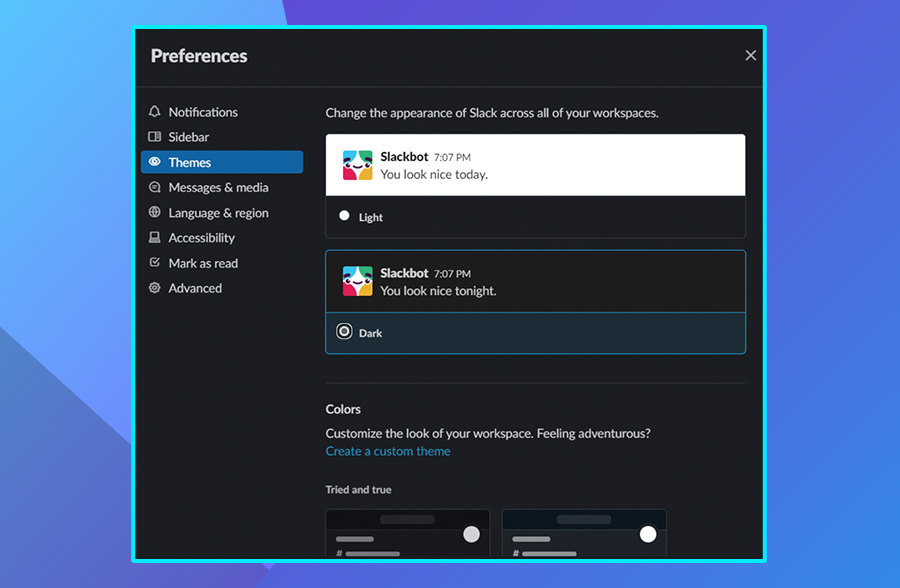
Task: Click the icon beside Messages & media
Action: click(154, 187)
